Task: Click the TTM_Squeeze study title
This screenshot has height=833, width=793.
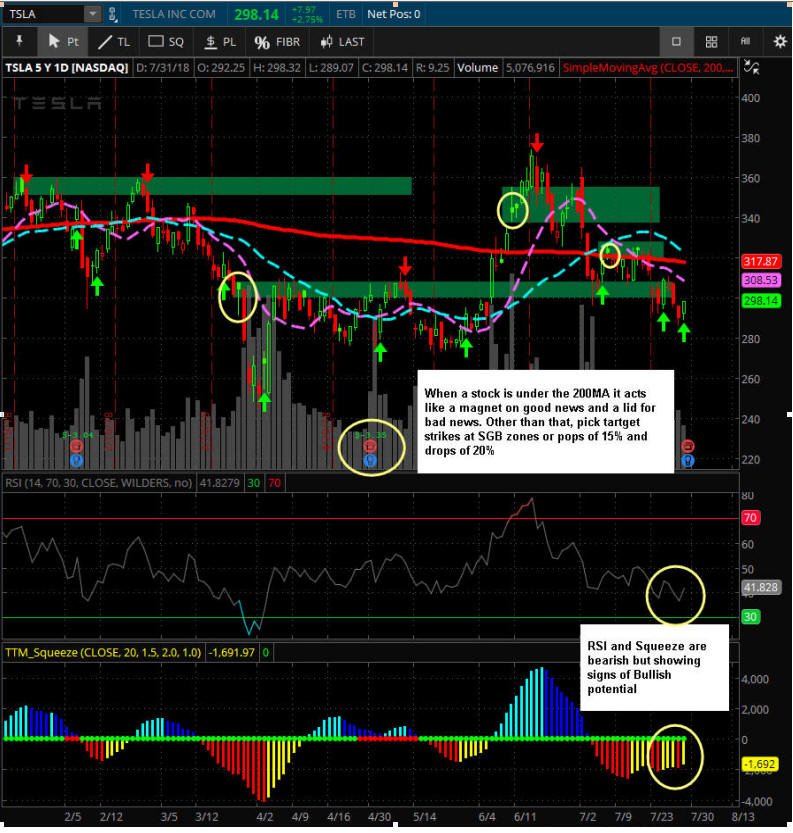Action: [x=103, y=652]
